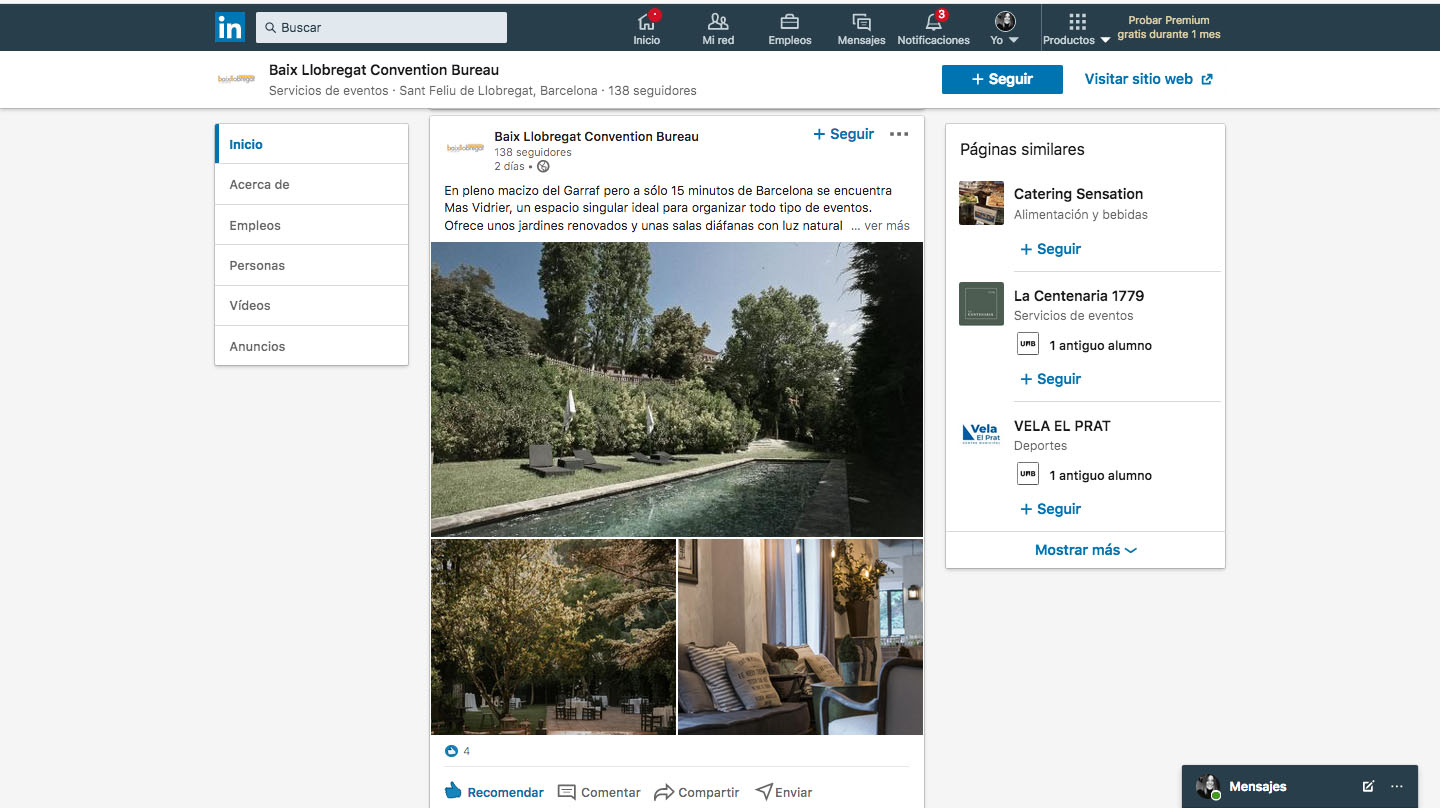Click the LinkedIn logo icon
The height and width of the screenshot is (808, 1440).
pos(230,27)
